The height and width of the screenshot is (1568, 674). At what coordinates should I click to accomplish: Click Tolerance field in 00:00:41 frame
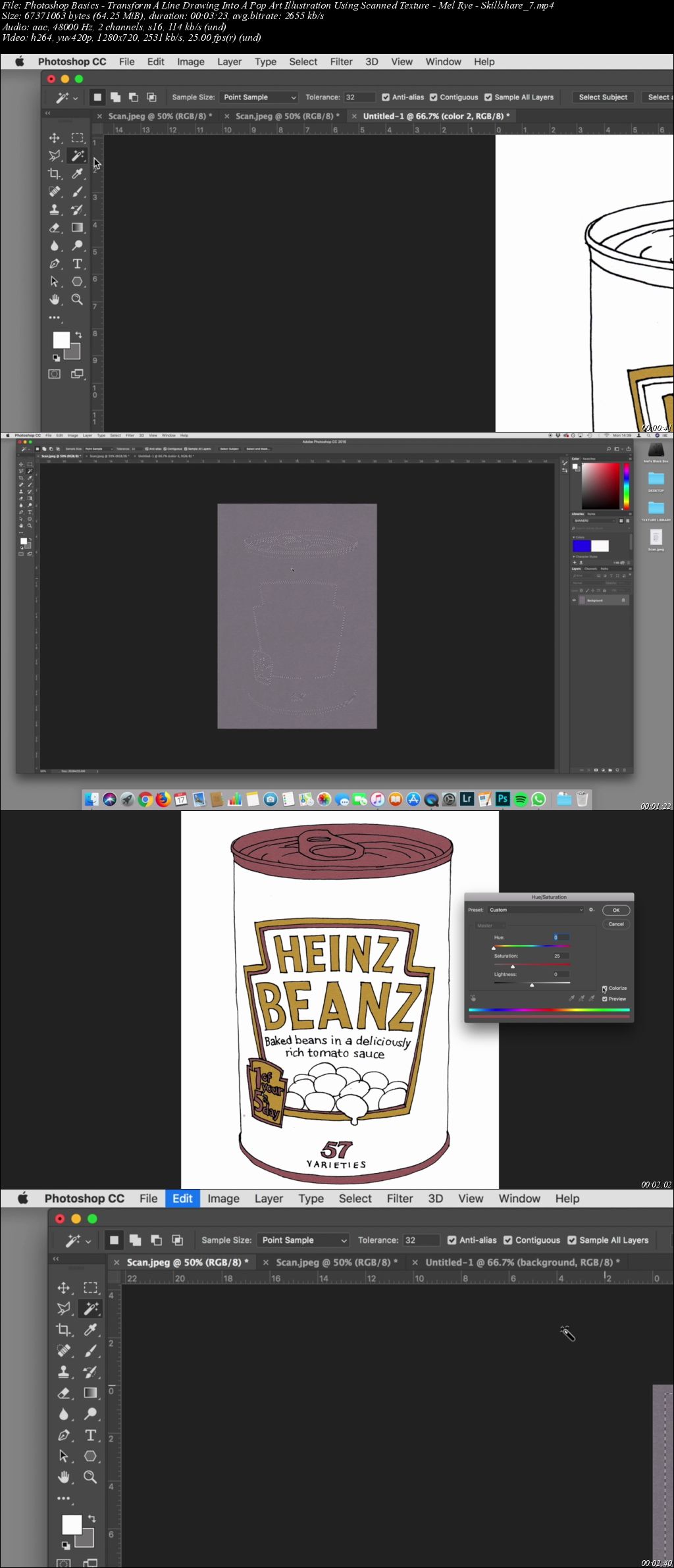coord(359,97)
